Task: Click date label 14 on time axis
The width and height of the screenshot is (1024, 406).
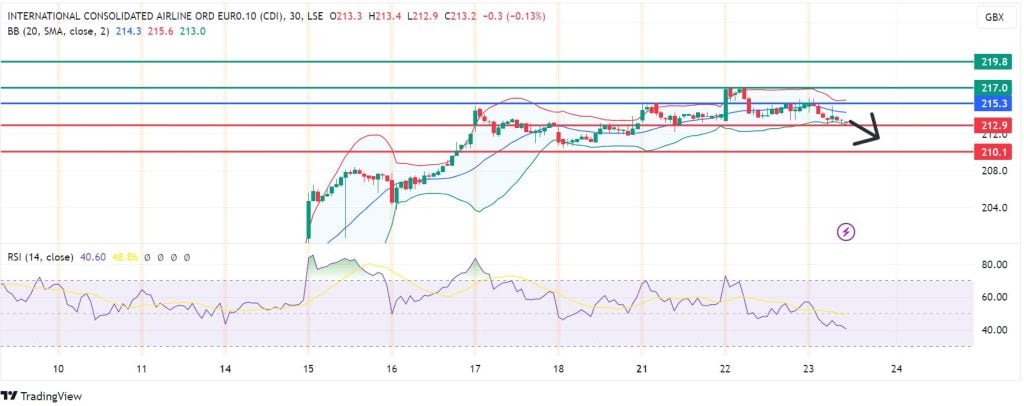Action: click(225, 369)
